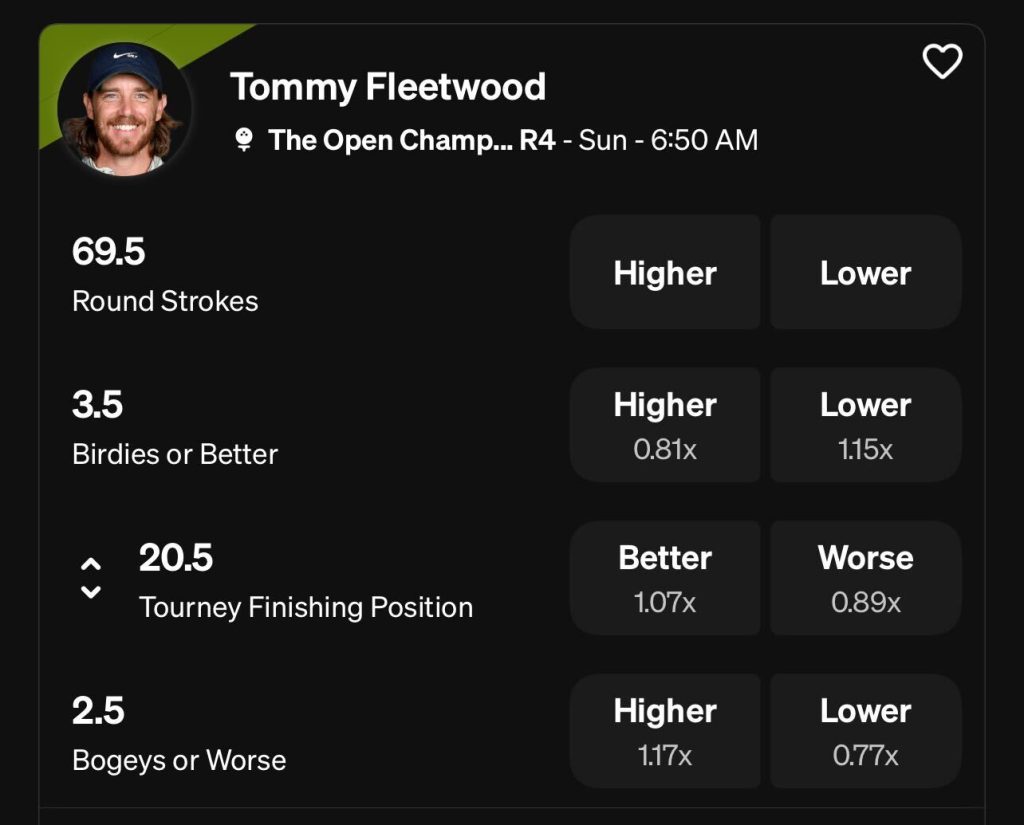Click the Tourney Finishing Position label
Screen dimensions: 1024x825
[306, 607]
